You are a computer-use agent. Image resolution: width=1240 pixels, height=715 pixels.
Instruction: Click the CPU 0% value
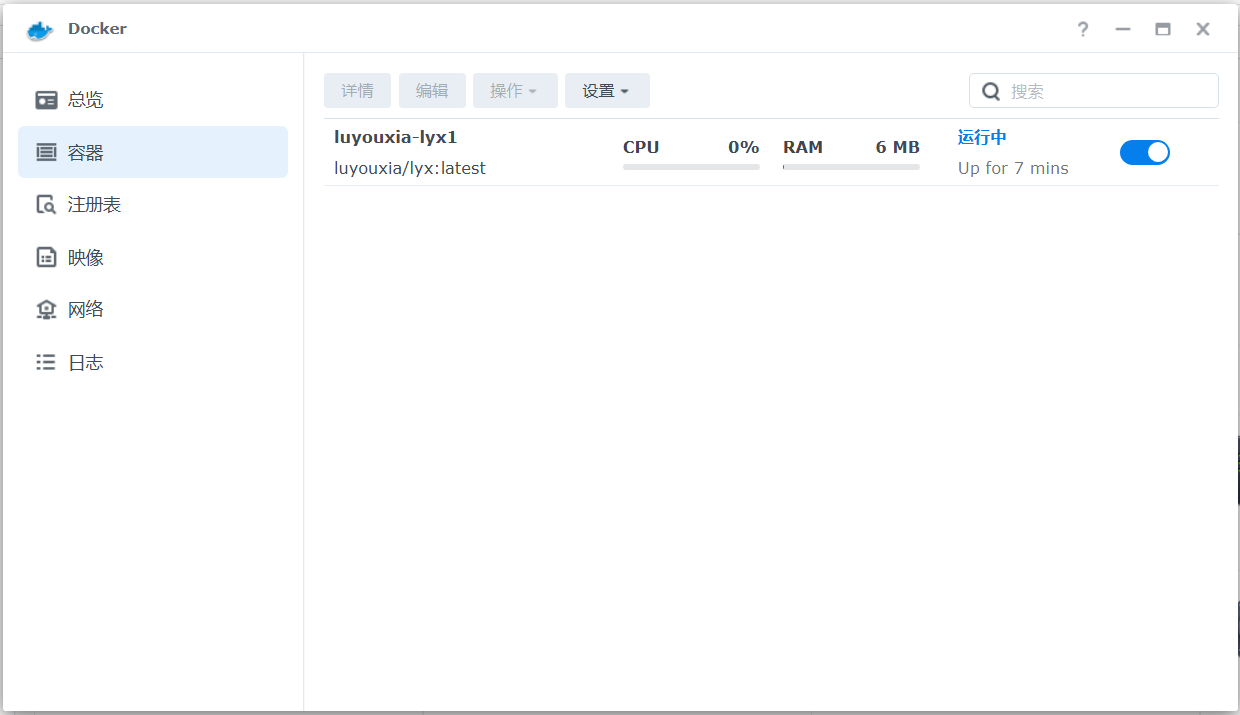[744, 147]
